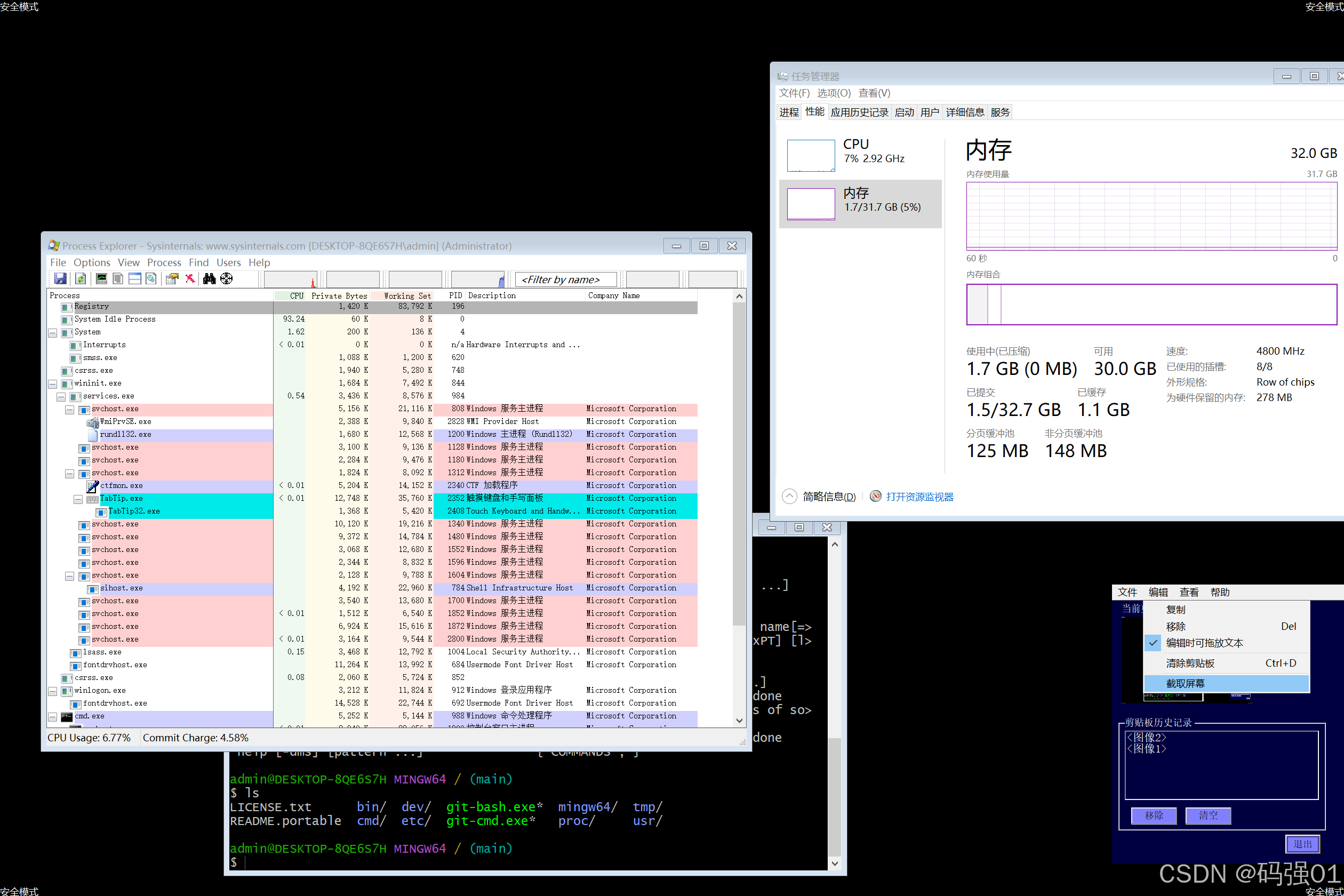Open System Information graphs from the toolbar
The image size is (1344, 896).
[101, 279]
